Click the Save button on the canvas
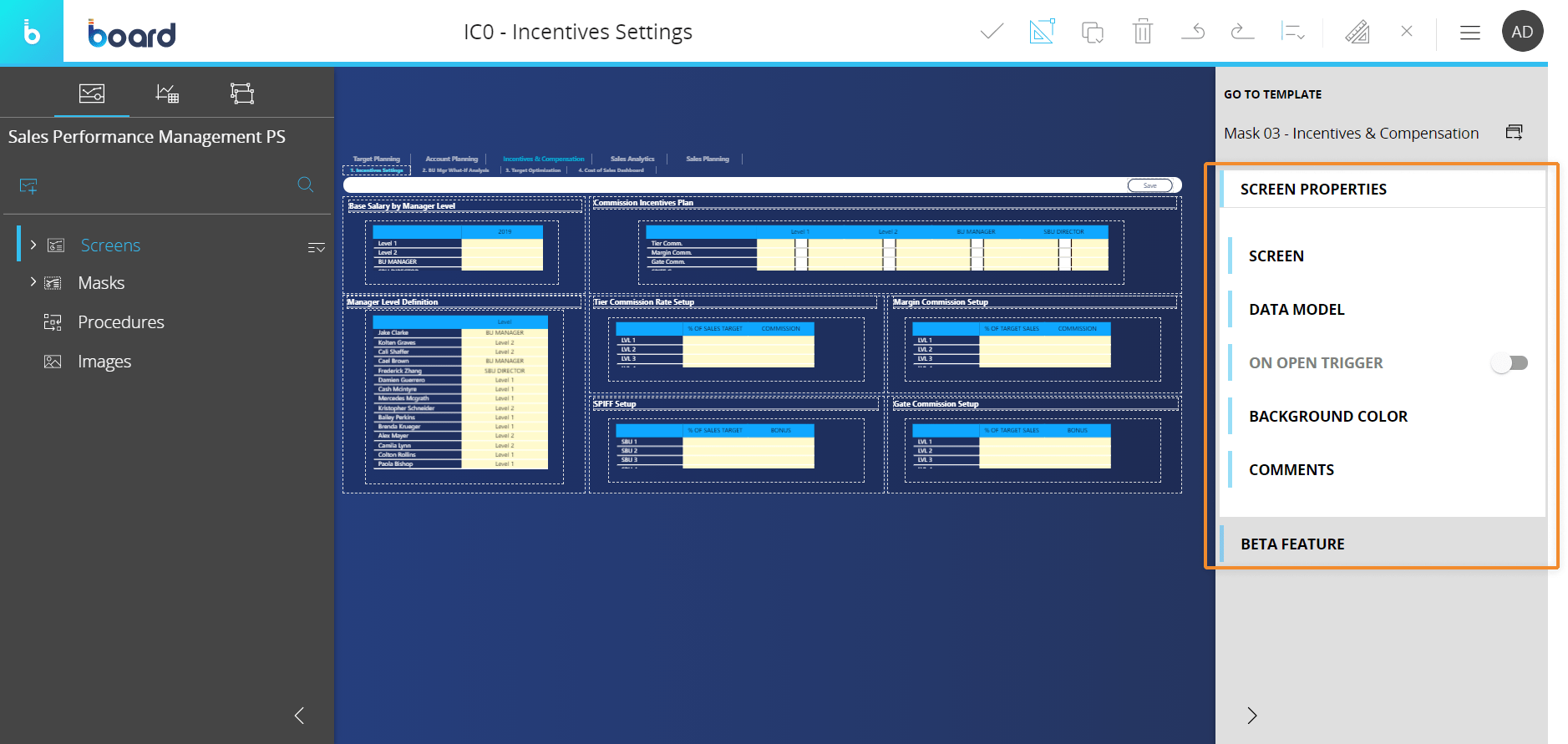Screen dimensions: 1568x744 click(1149, 185)
